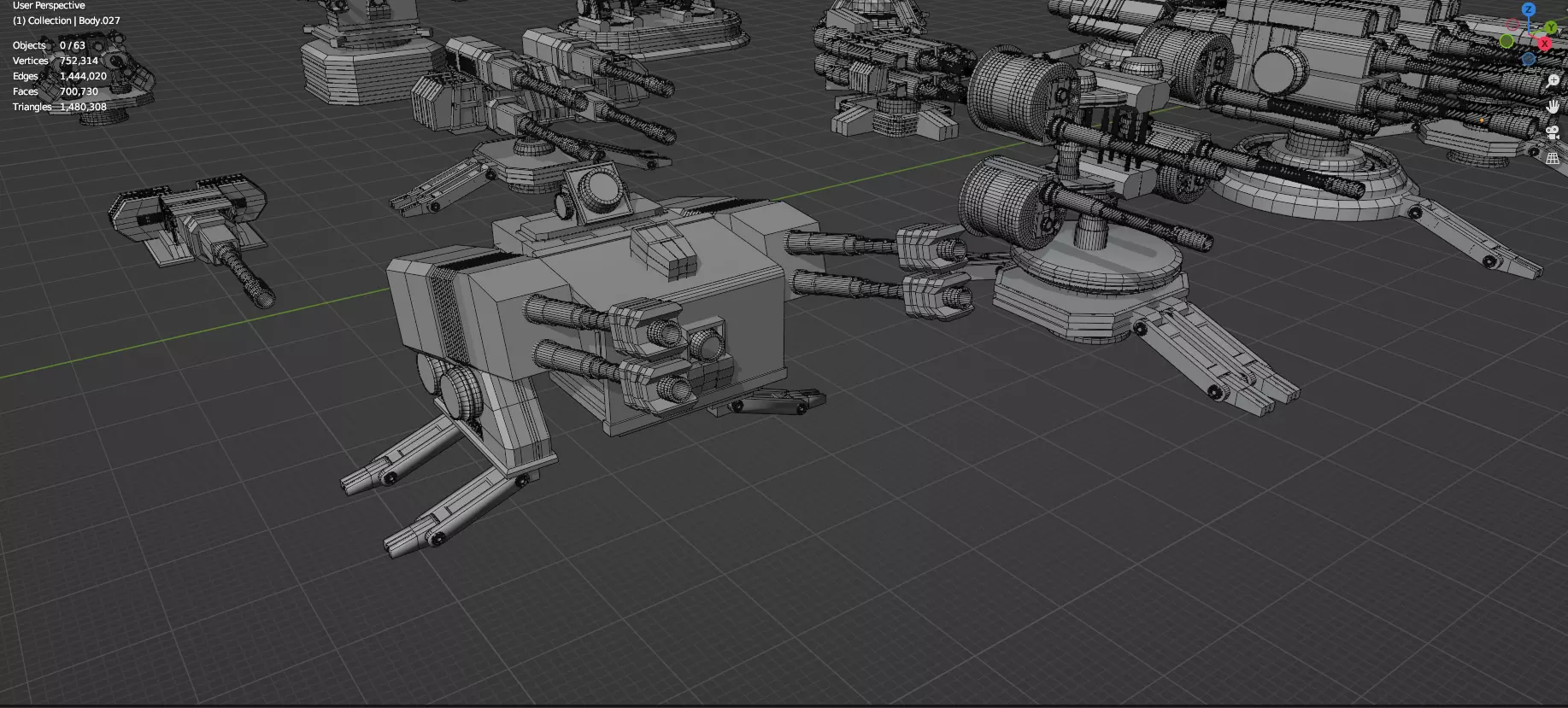Click the hand pan view icon
Screen dimensions: 1568x708
[1553, 107]
